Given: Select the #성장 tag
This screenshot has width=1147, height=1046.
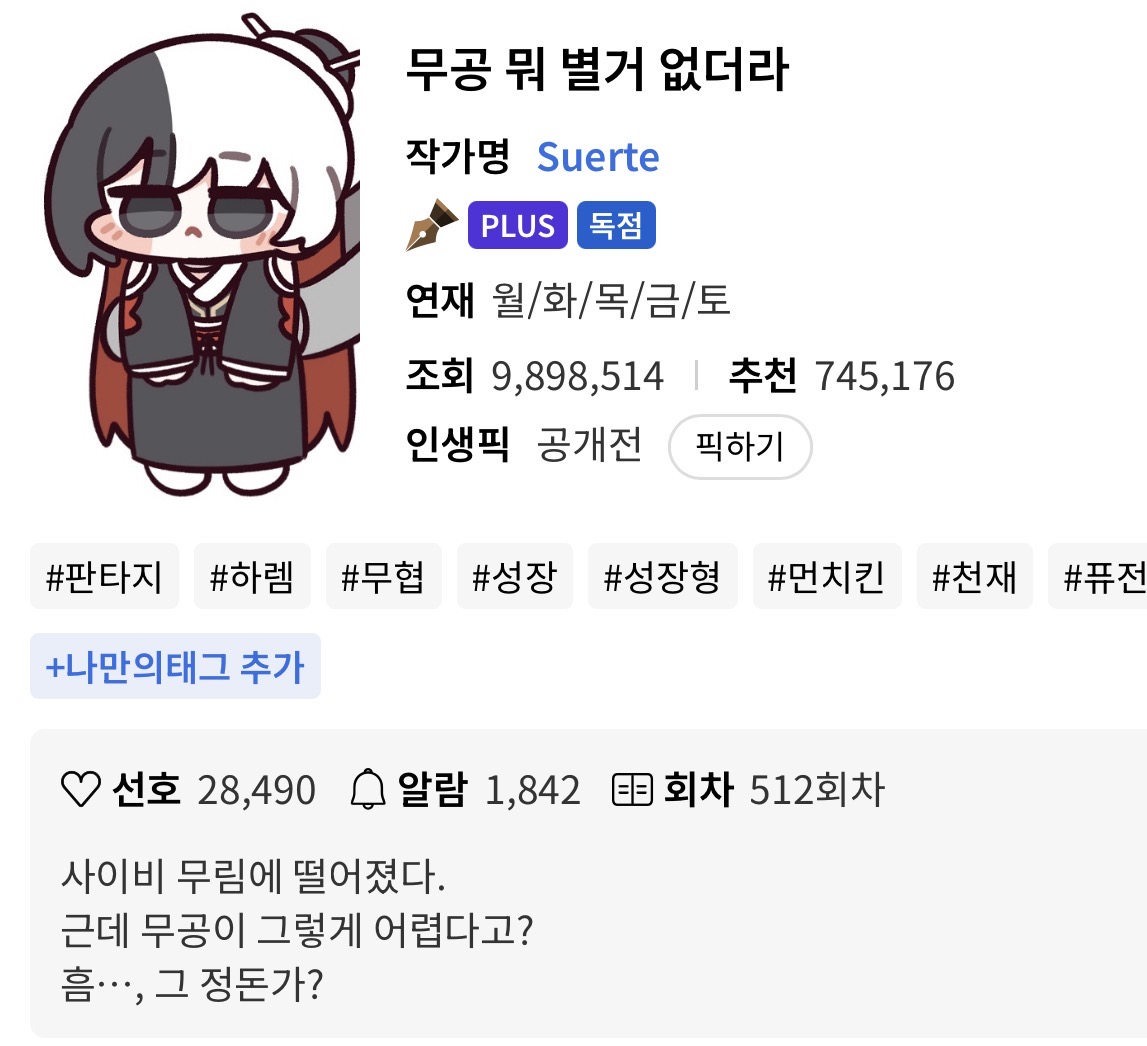Looking at the screenshot, I should [x=515, y=576].
